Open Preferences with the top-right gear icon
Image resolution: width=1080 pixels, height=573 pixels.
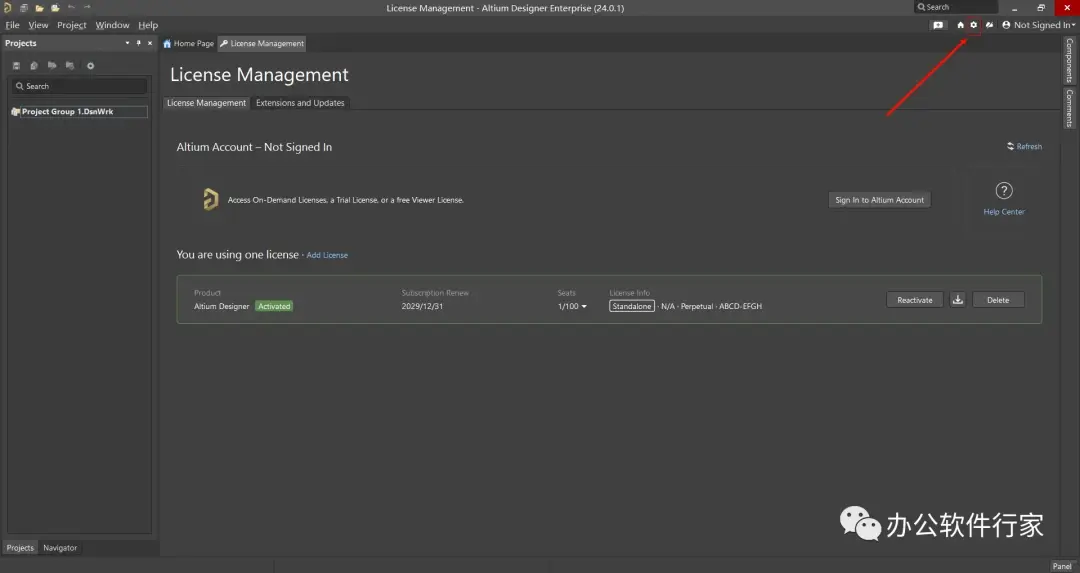coord(973,25)
